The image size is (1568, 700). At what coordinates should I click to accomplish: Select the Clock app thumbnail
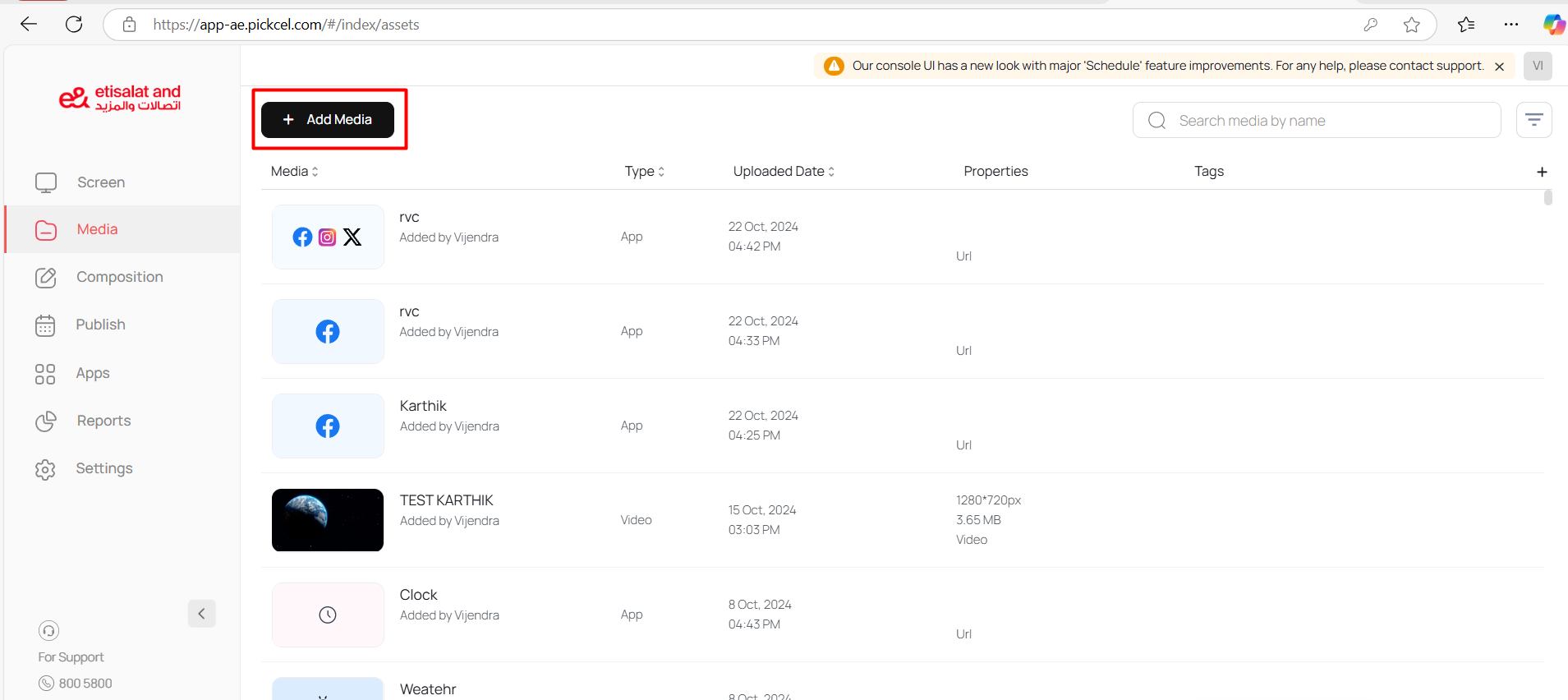pyautogui.click(x=328, y=615)
